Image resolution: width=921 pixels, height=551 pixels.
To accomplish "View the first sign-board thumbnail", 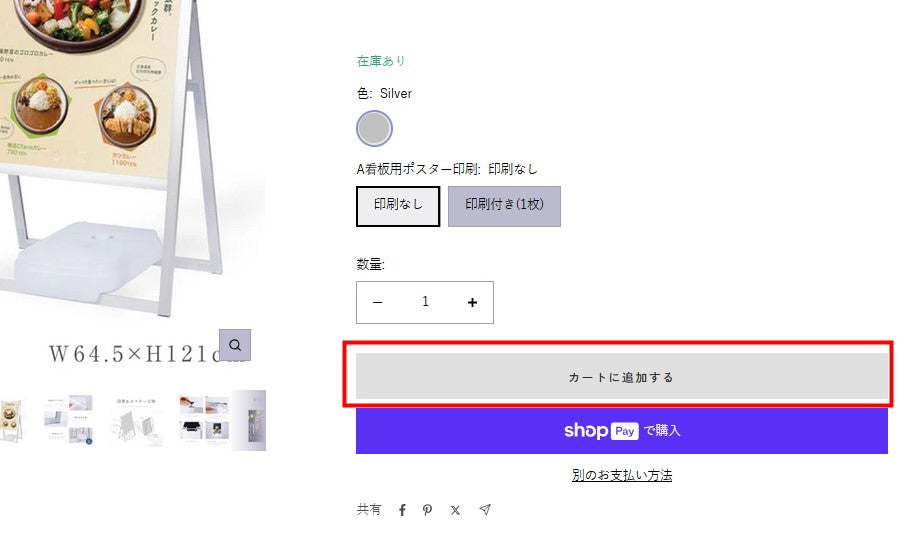I will (14, 420).
